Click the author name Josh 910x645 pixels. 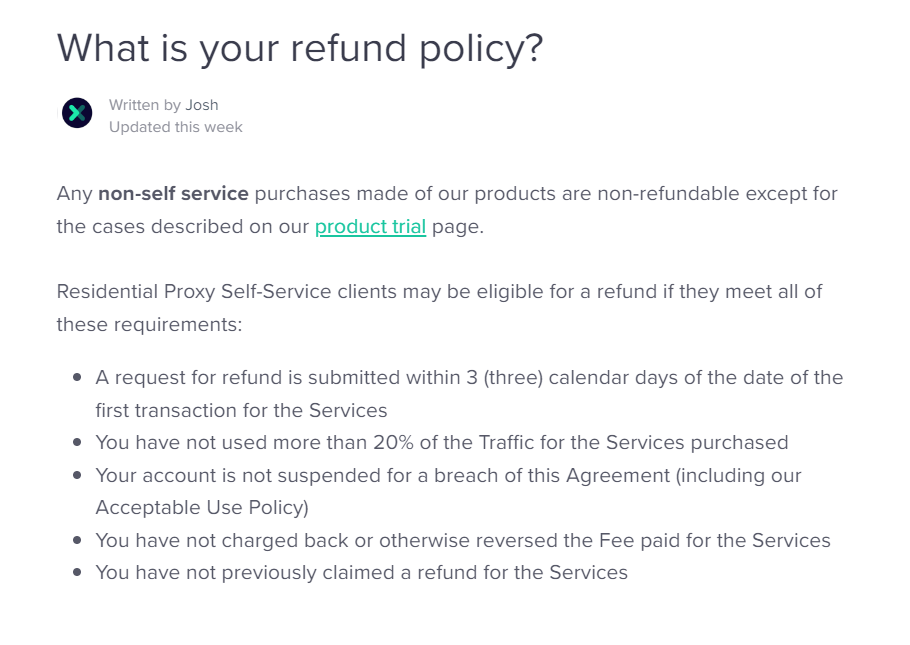tap(202, 105)
